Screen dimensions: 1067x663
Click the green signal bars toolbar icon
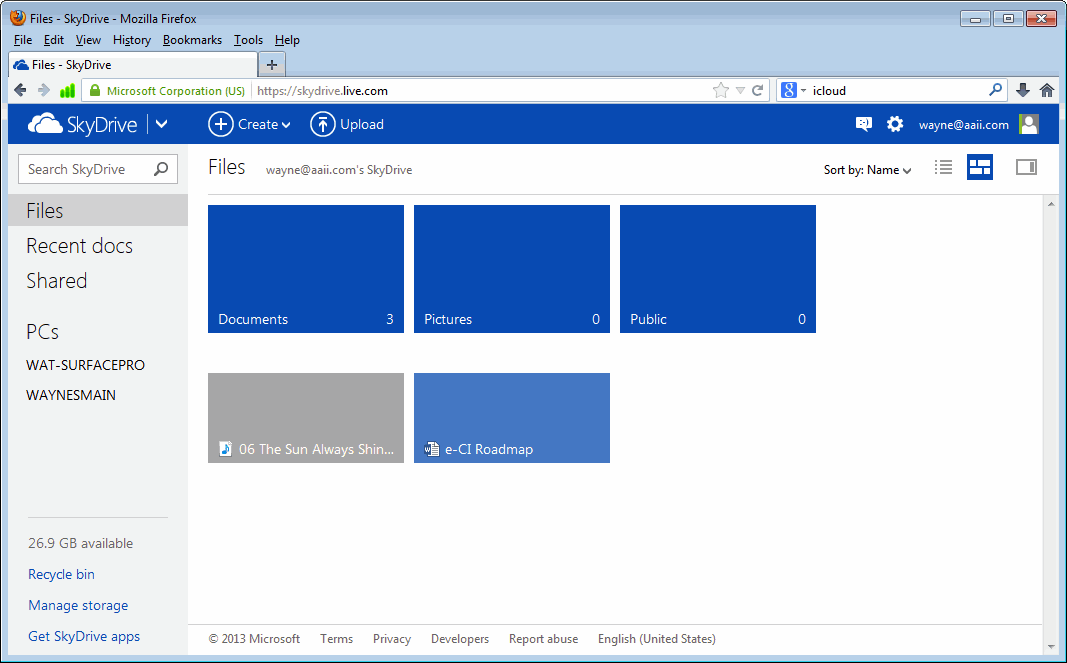67,90
